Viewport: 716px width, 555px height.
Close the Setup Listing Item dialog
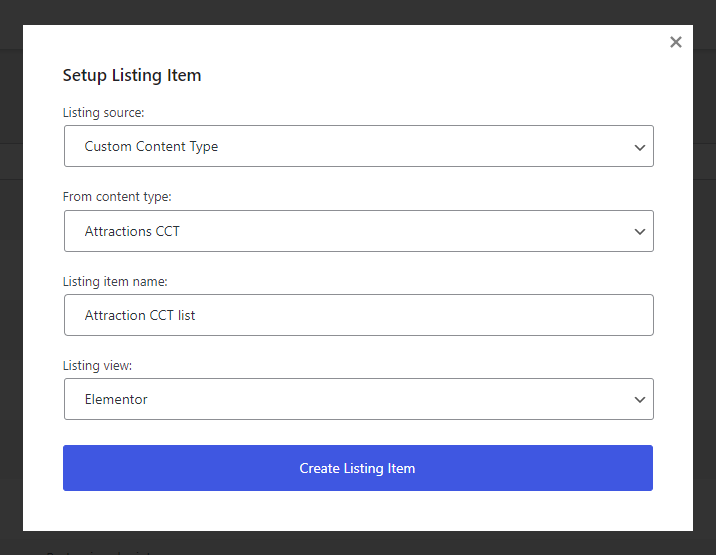pyautogui.click(x=676, y=42)
